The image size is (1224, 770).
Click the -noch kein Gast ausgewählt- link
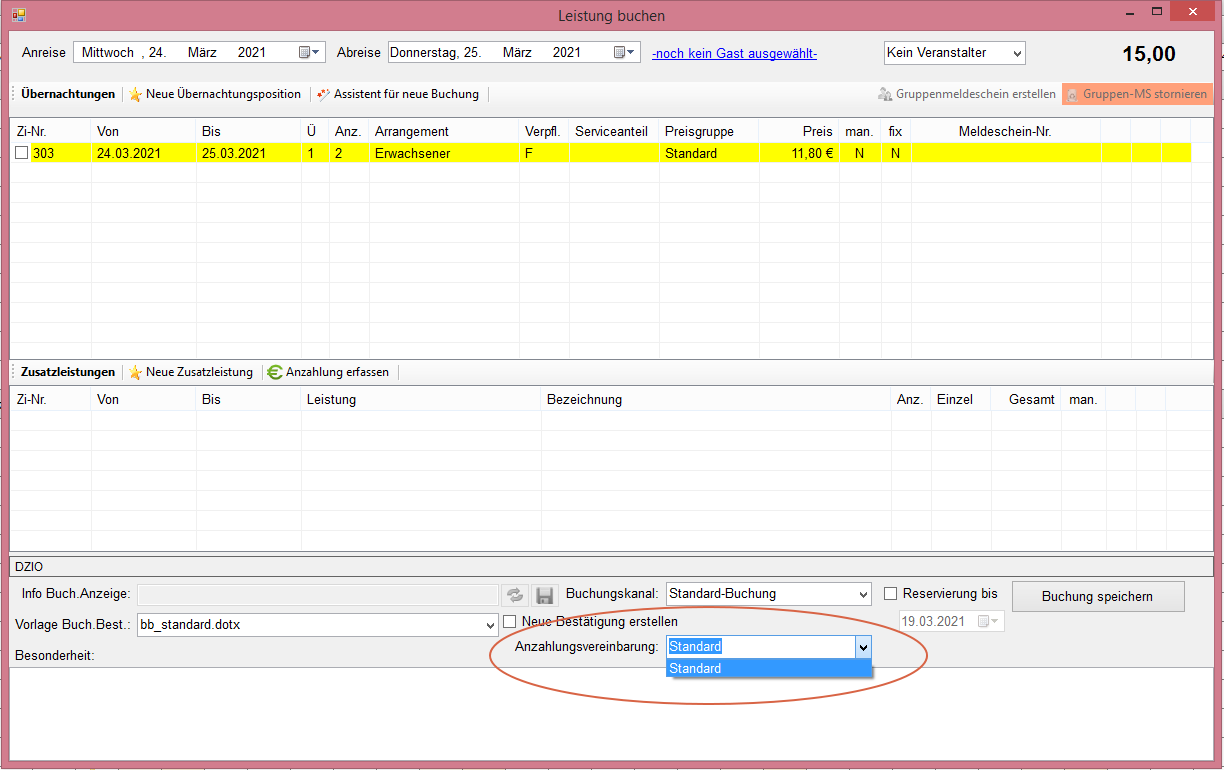pos(734,53)
